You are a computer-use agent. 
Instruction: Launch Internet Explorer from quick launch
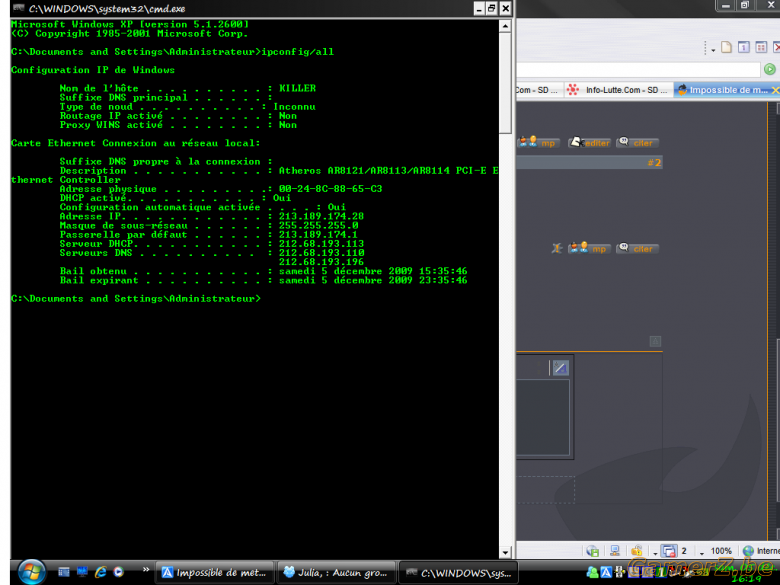(x=100, y=572)
